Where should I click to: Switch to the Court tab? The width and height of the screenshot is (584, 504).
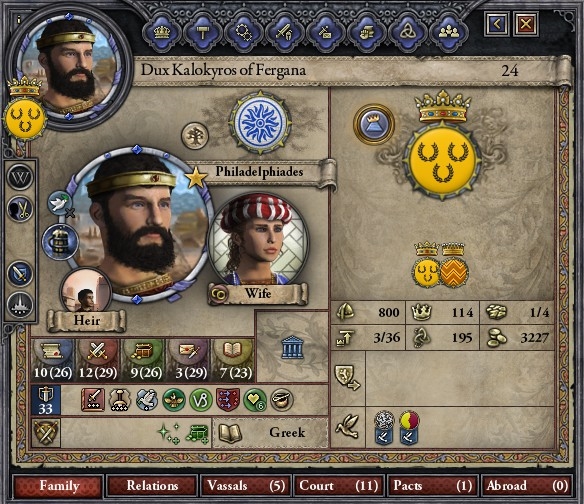point(339,486)
